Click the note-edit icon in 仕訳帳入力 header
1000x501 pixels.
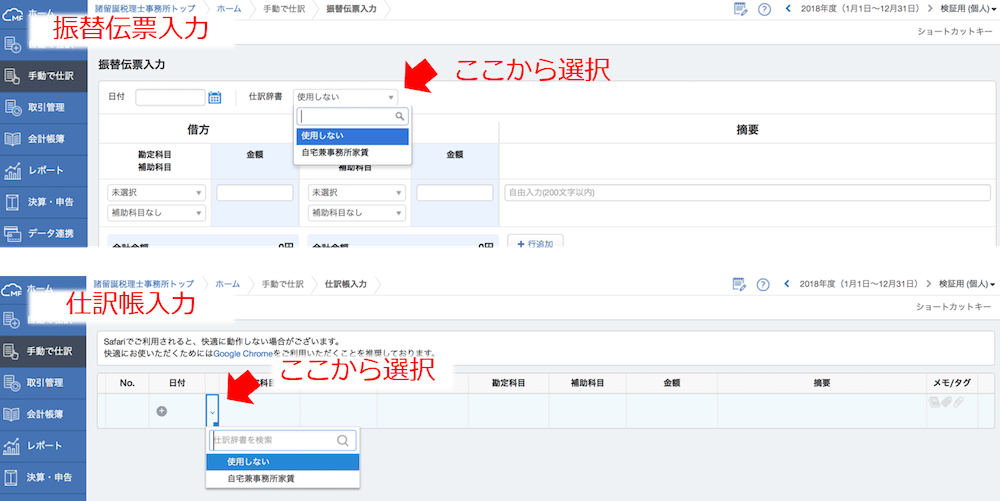tap(740, 284)
